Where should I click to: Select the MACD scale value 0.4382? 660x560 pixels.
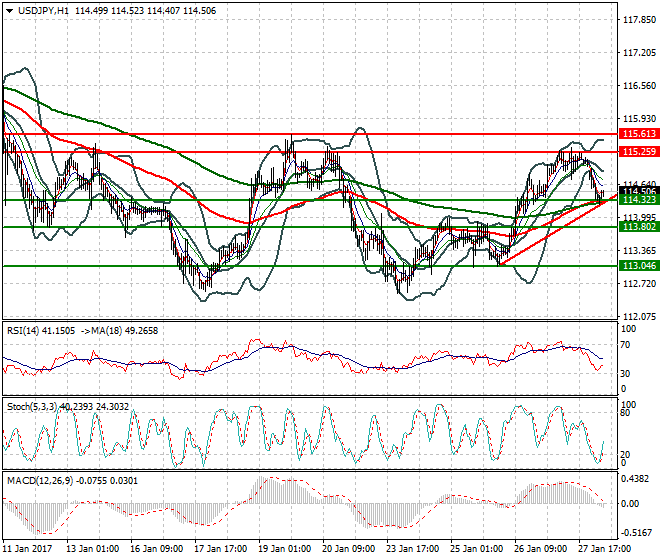(635, 479)
